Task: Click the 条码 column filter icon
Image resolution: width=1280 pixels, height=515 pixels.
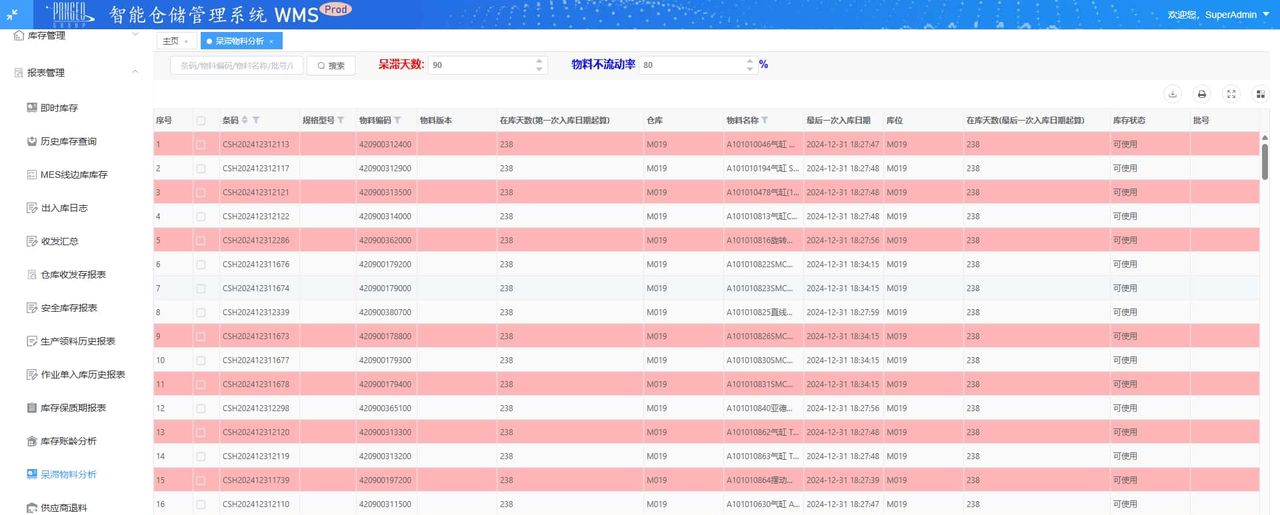Action: [256, 120]
